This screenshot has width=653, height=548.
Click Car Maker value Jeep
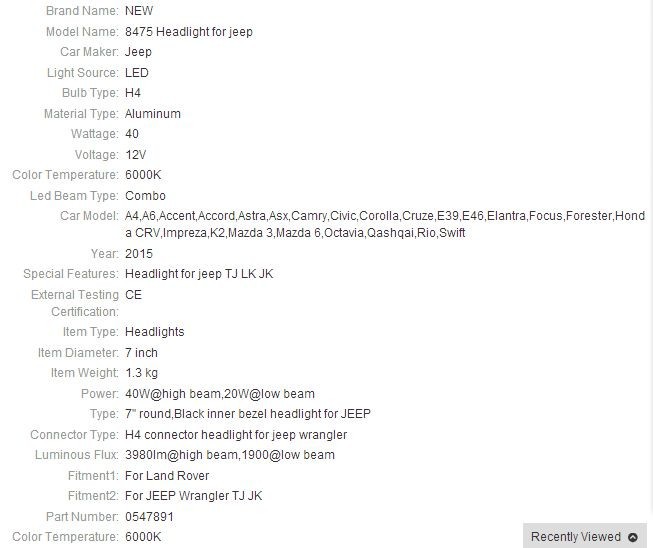tap(138, 52)
